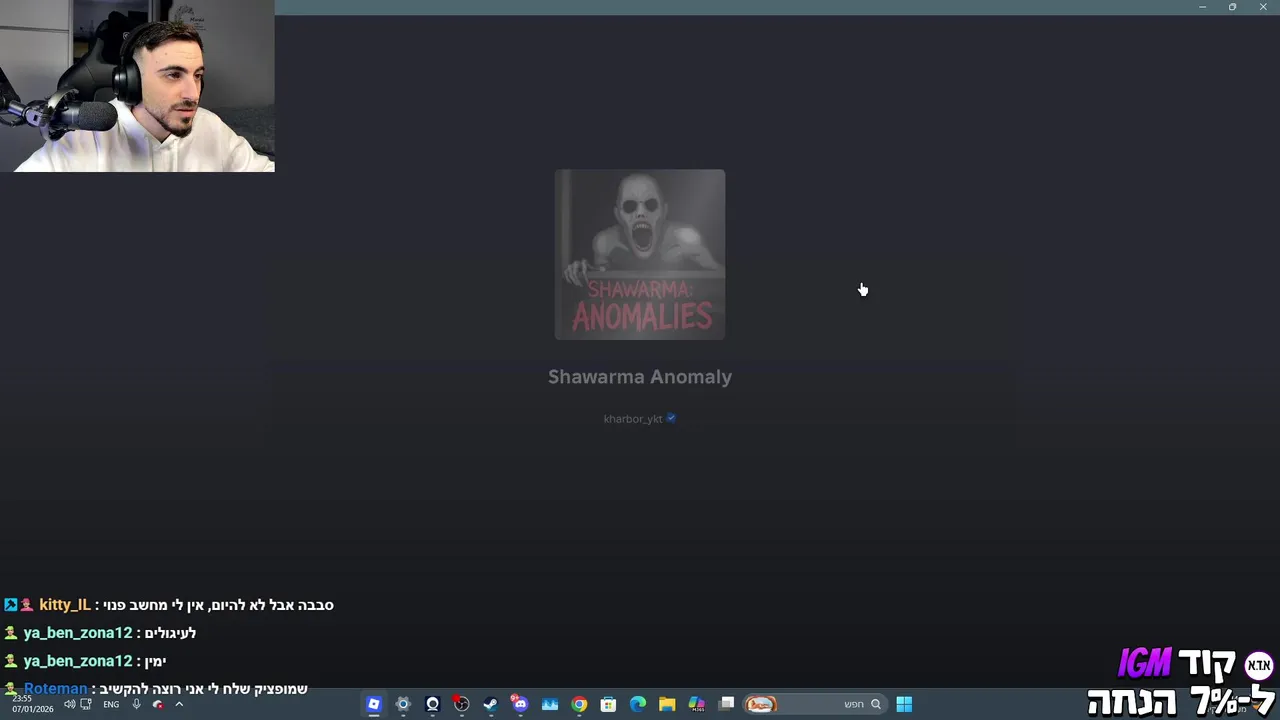Open the Roblox app in the taskbar
The height and width of the screenshot is (720, 1280).
[374, 704]
